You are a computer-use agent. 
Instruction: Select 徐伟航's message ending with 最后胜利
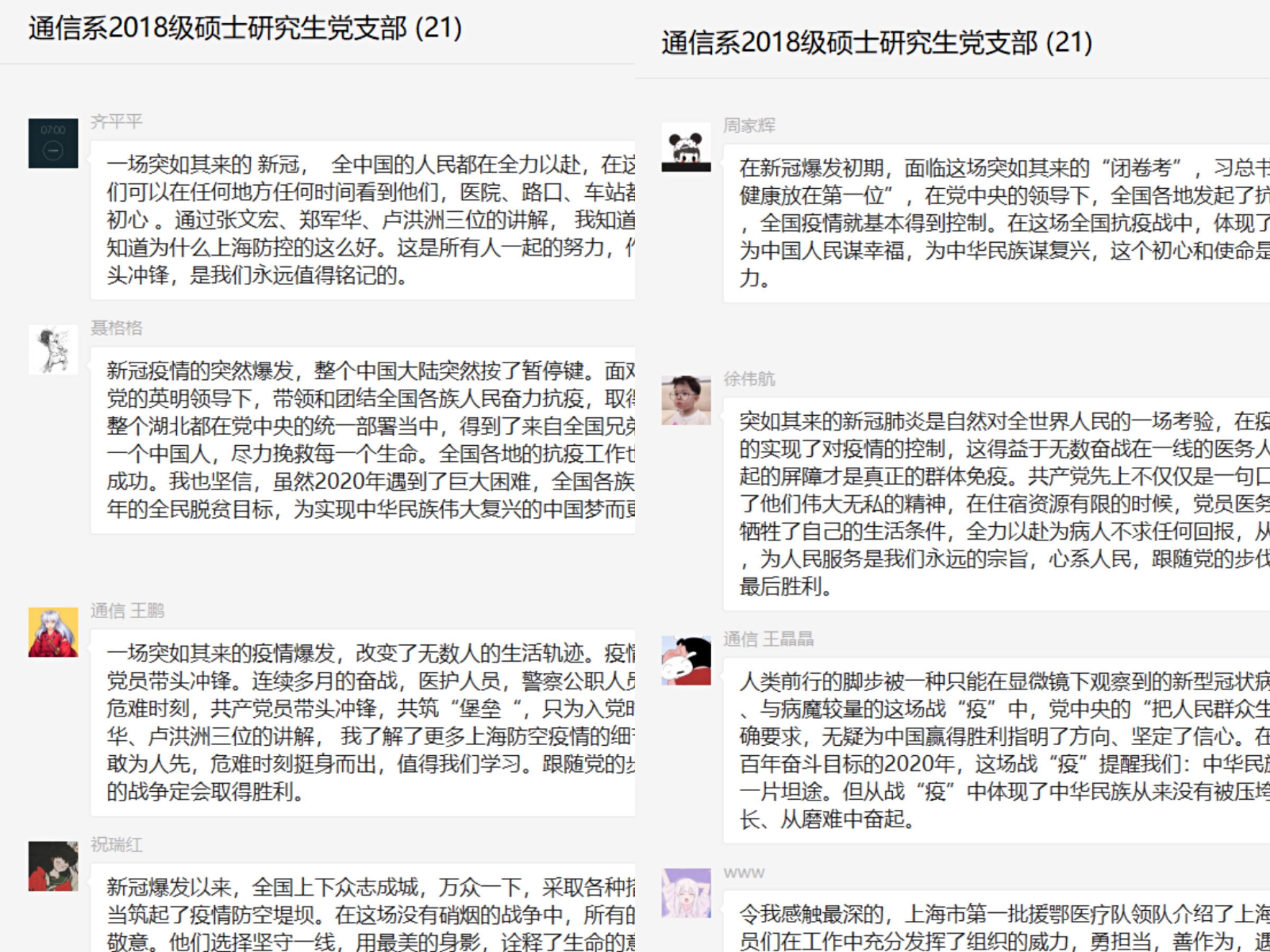[993, 504]
